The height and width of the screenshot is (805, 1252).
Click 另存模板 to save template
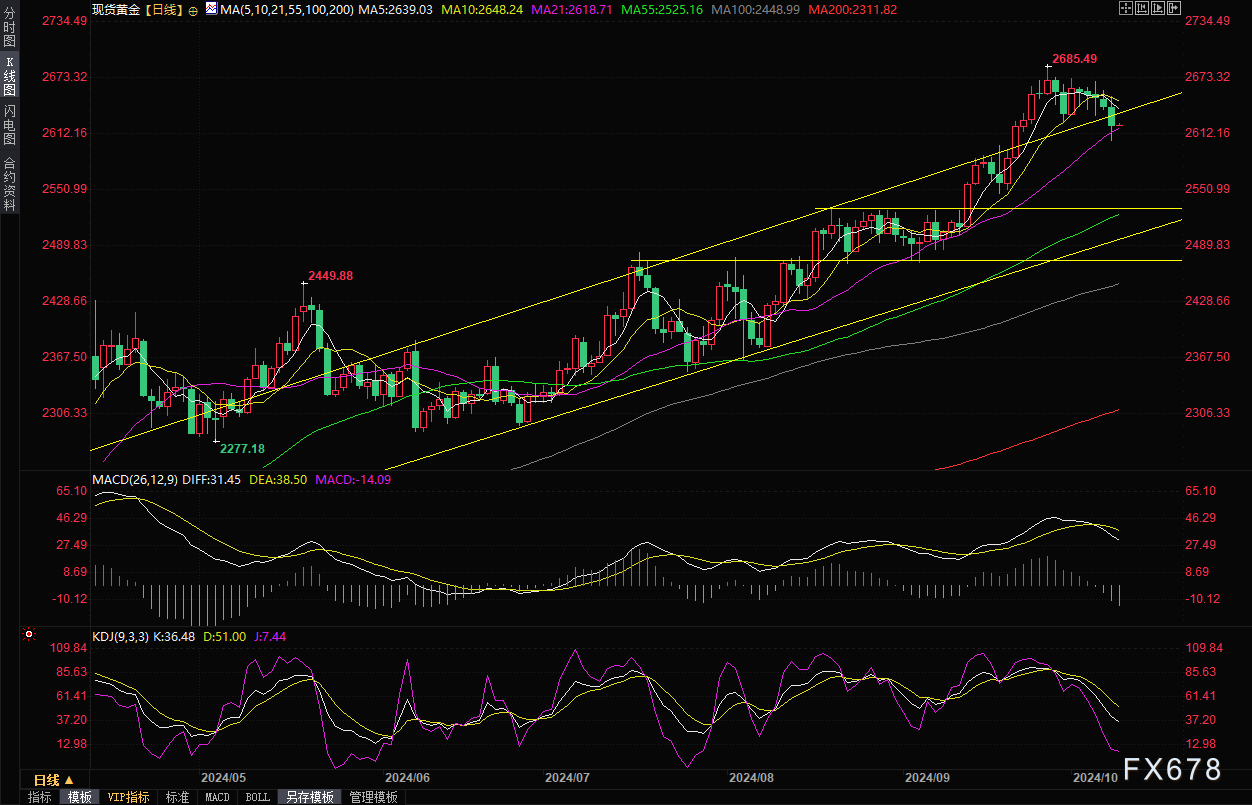pyautogui.click(x=309, y=797)
